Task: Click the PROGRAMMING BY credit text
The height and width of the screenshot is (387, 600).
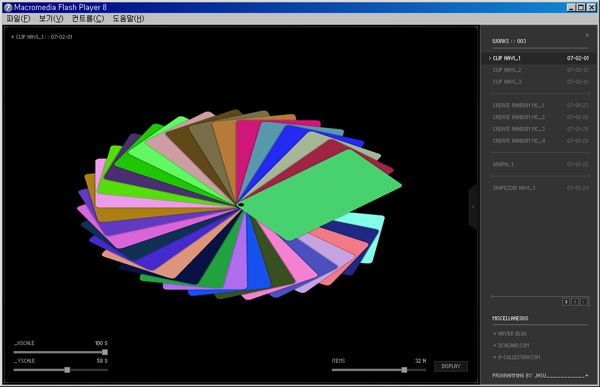Action: 540,376
